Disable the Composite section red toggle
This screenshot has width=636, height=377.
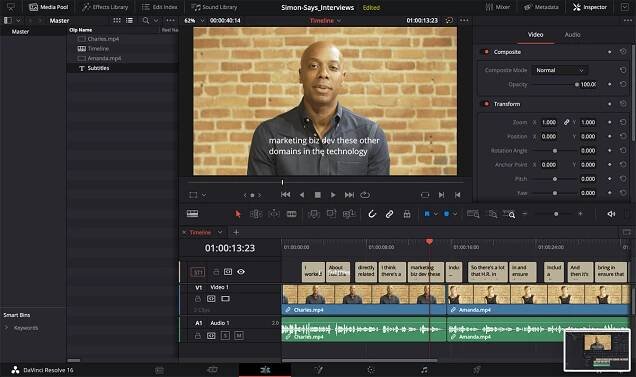pos(486,52)
